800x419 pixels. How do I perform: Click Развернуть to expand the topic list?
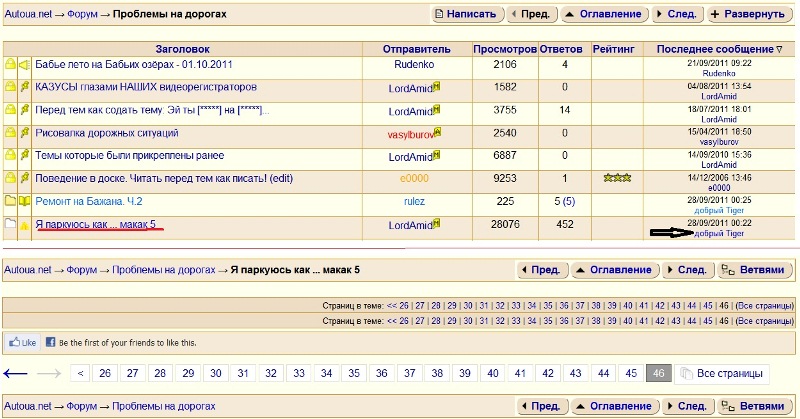point(746,15)
